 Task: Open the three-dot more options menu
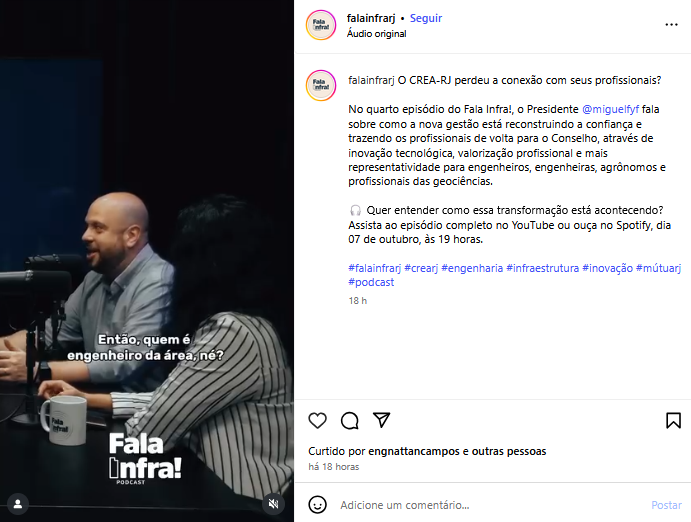(x=671, y=25)
